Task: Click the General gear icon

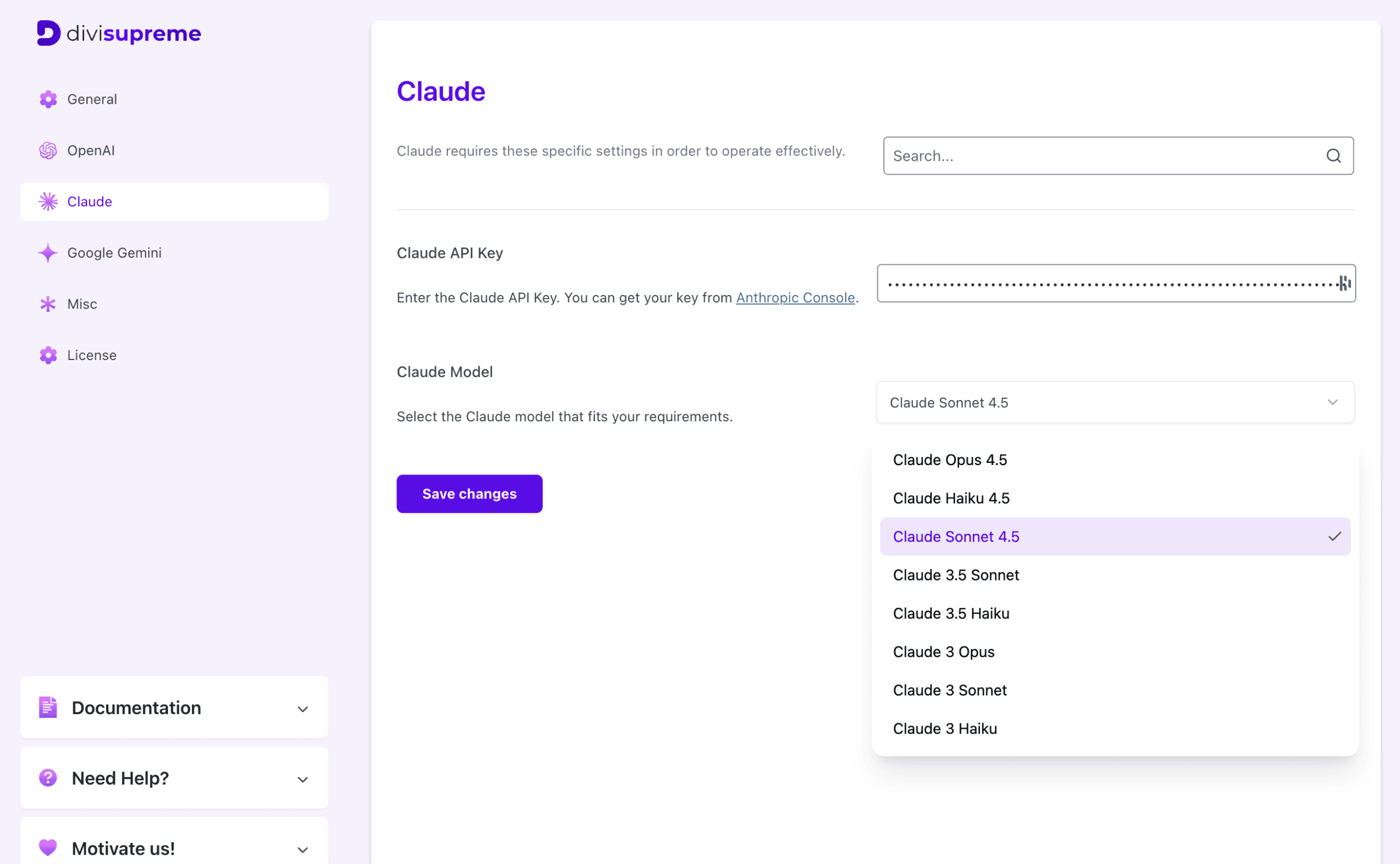Action: [49, 100]
